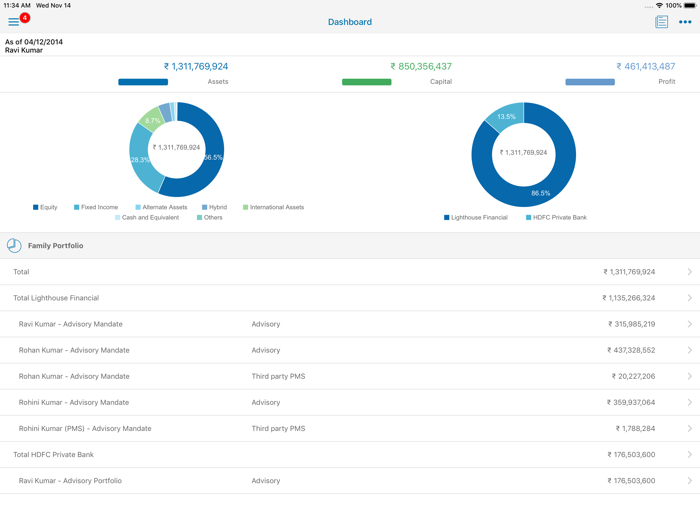Open the report list icon in header
Image resolution: width=700 pixels, height=525 pixels.
(661, 22)
